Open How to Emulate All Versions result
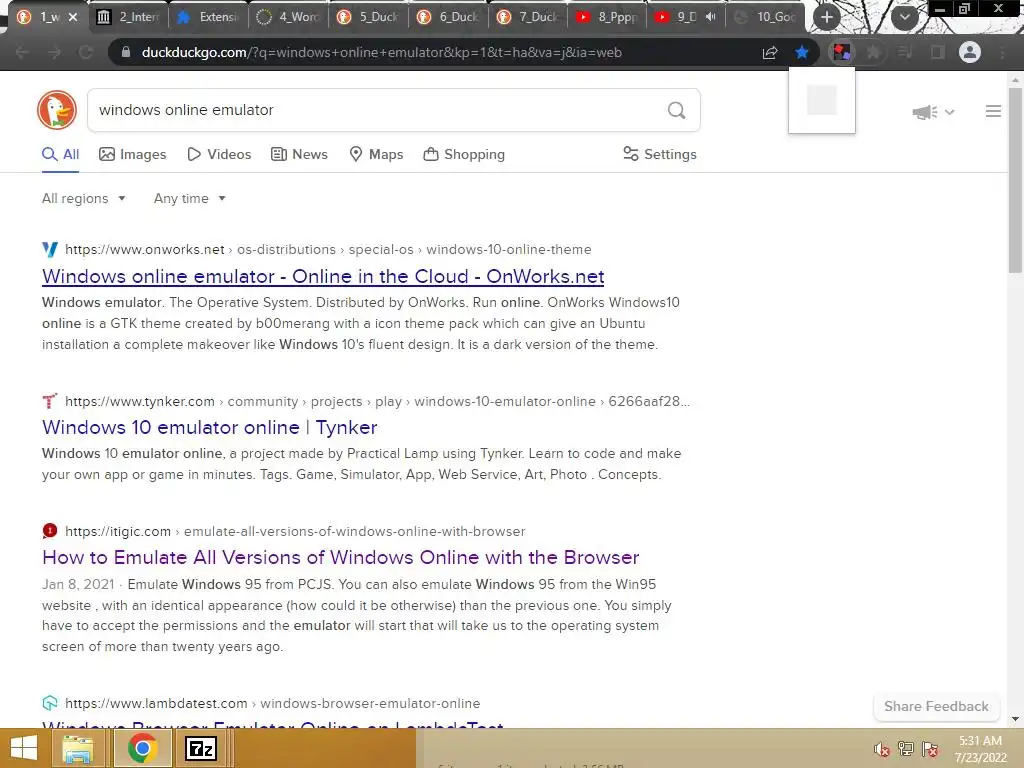Screen dimensions: 1024x768 coord(340,557)
